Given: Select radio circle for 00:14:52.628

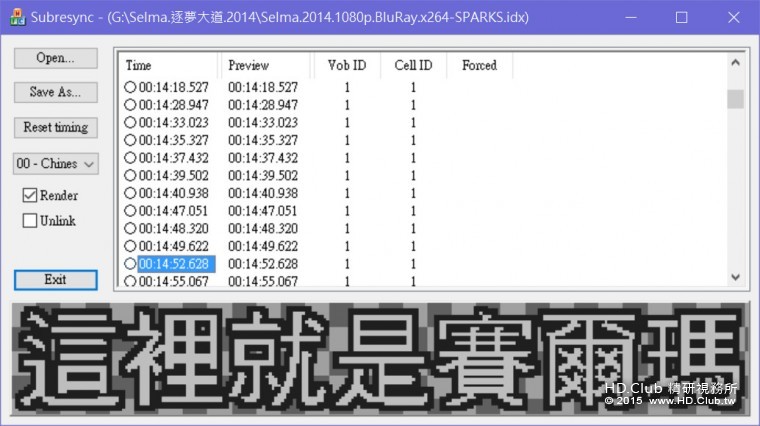Looking at the screenshot, I should (130, 264).
